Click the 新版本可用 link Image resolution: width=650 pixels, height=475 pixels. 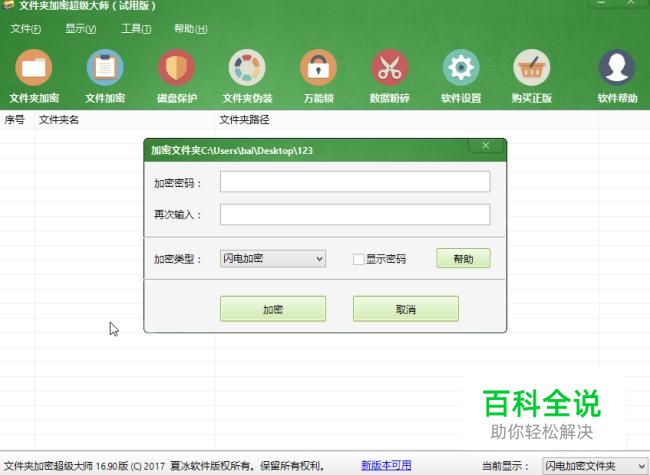[x=386, y=465]
